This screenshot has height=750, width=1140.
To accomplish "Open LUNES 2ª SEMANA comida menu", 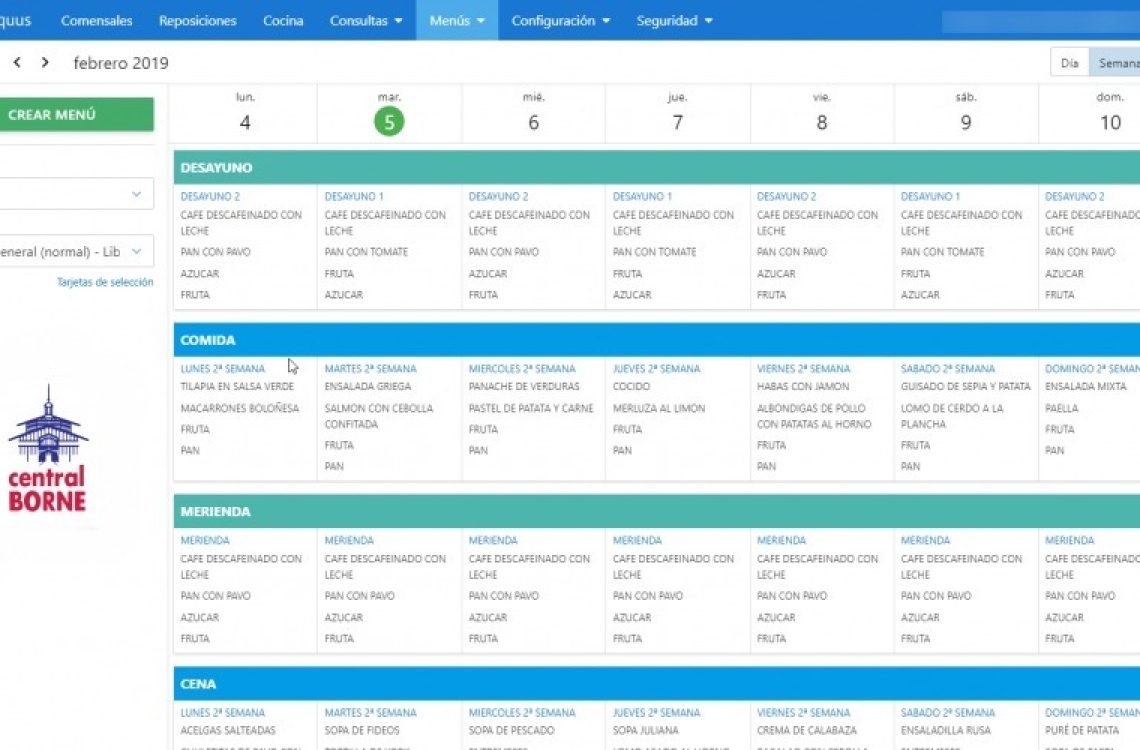I will (222, 368).
